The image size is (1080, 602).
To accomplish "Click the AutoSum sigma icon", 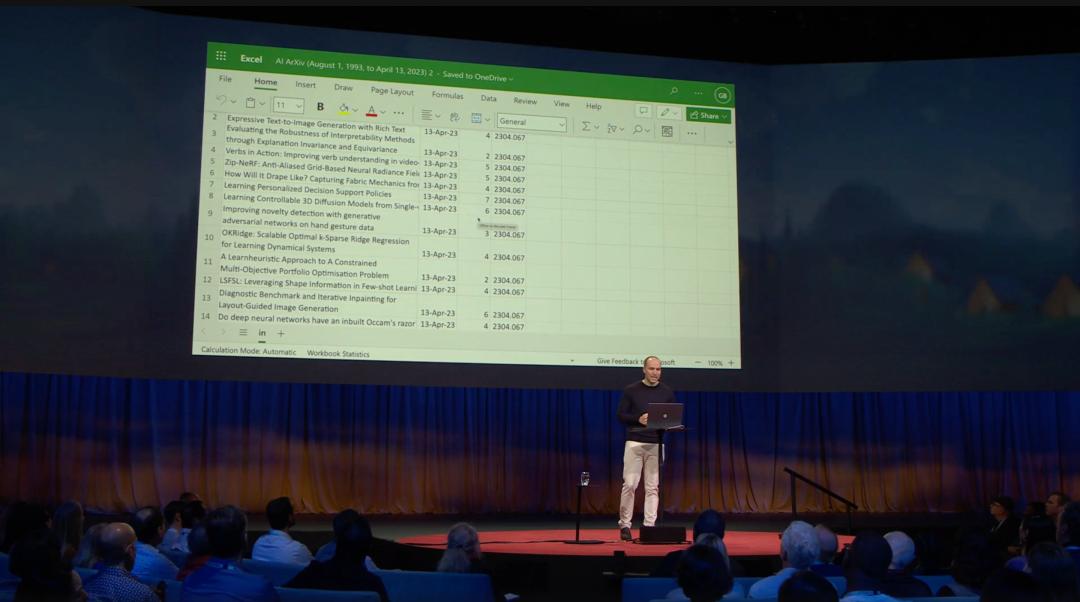I will [585, 126].
